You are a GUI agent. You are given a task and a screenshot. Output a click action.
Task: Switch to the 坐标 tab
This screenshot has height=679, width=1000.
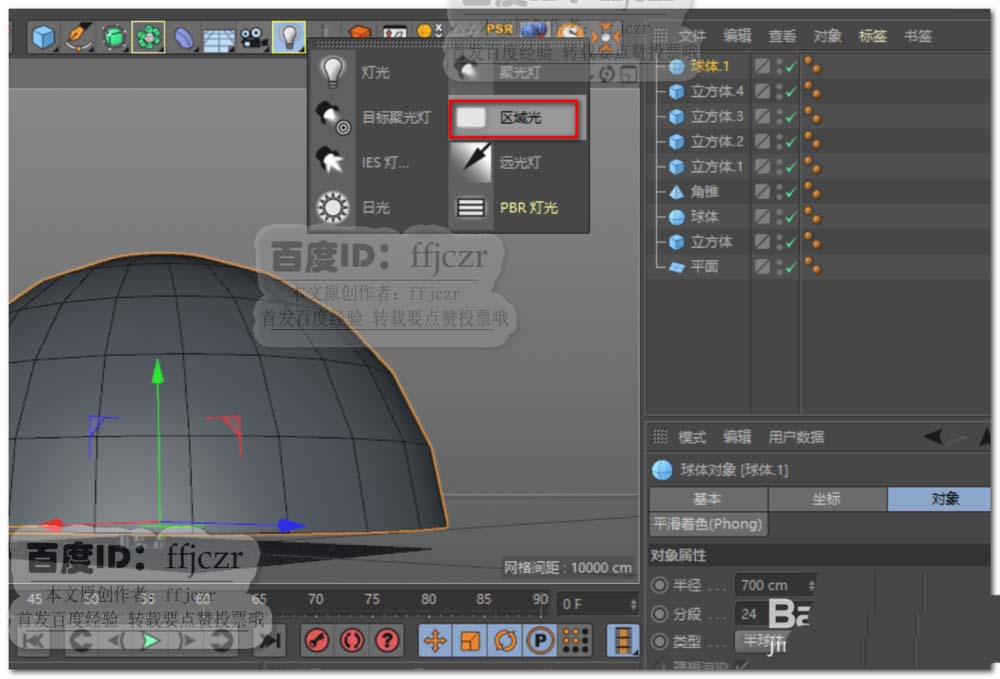click(826, 499)
